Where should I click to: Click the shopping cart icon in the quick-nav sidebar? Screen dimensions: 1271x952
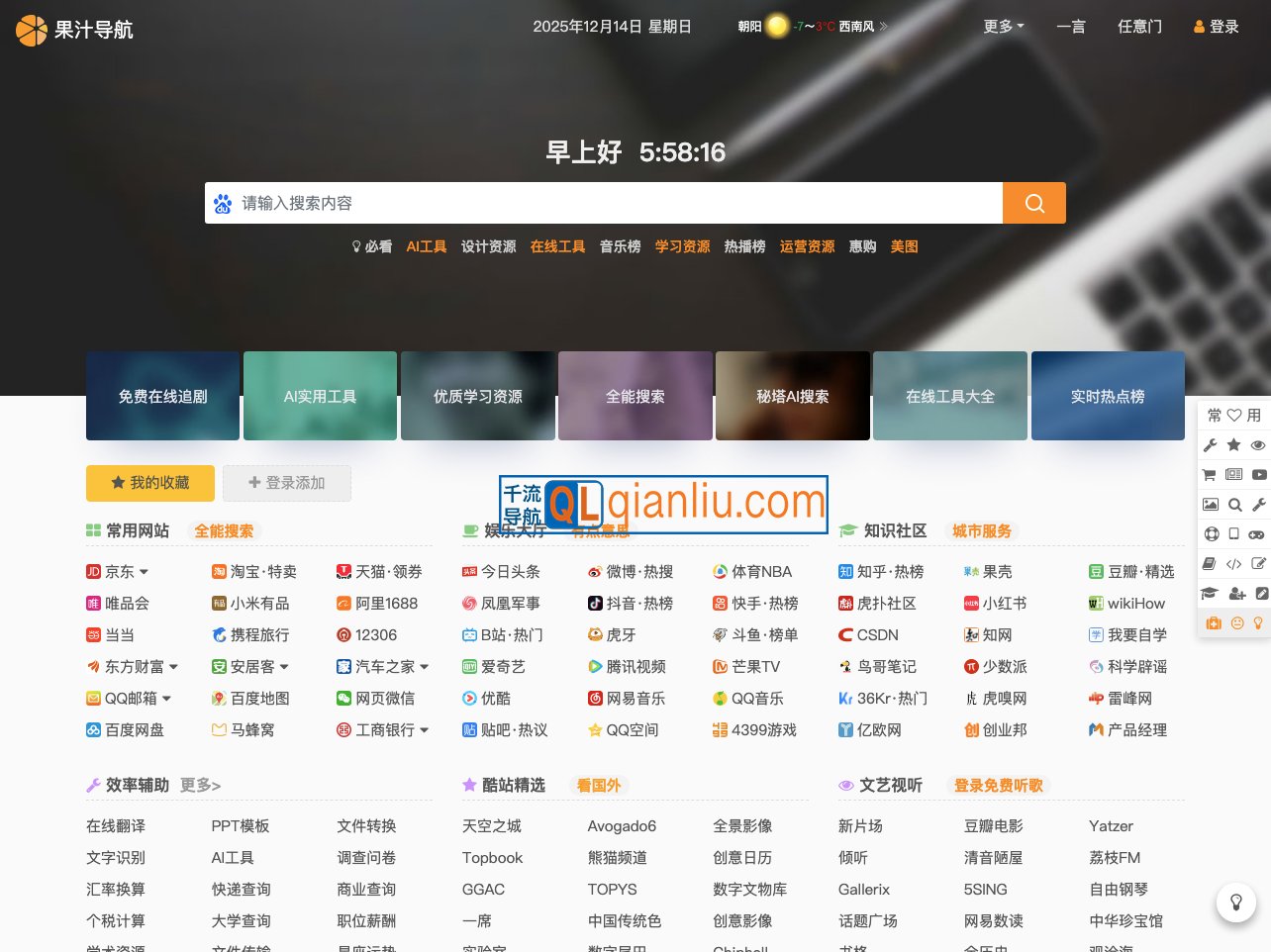[1211, 475]
